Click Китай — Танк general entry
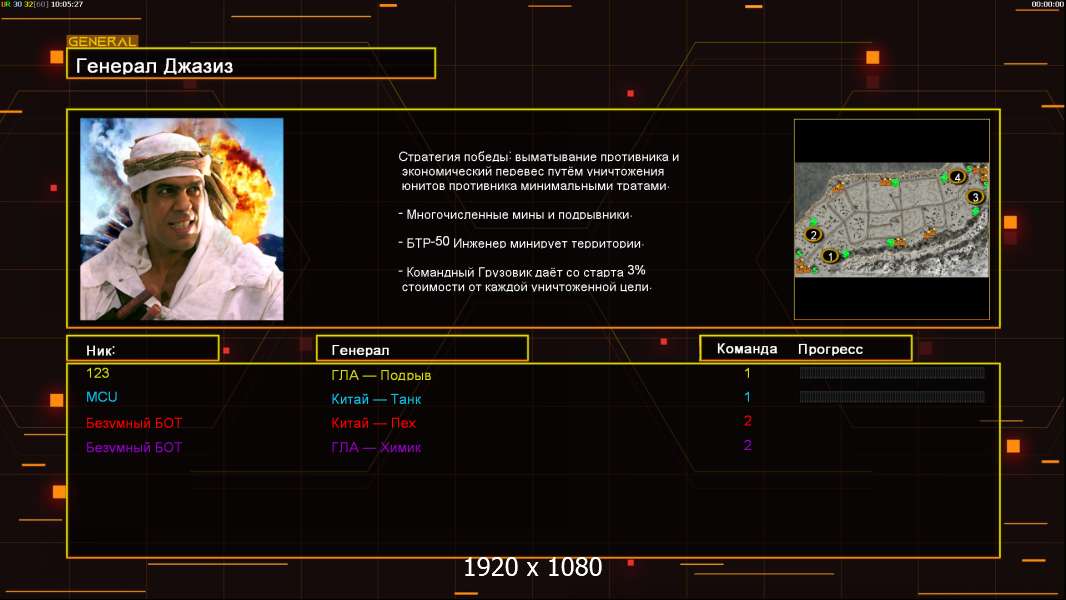 click(376, 399)
